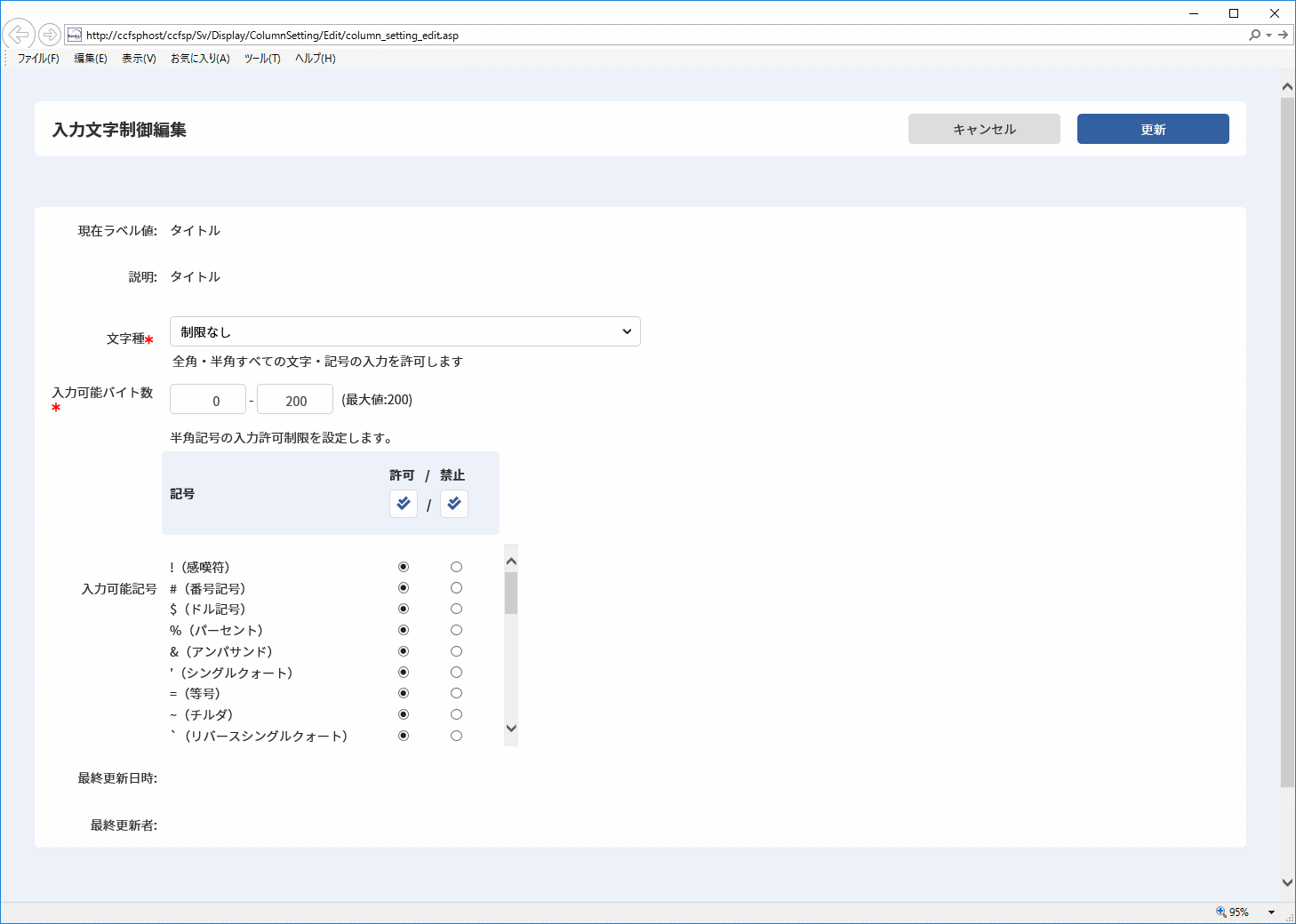Click the browser Forward arrow icon
Screen dimensions: 1296x924
[50, 35]
